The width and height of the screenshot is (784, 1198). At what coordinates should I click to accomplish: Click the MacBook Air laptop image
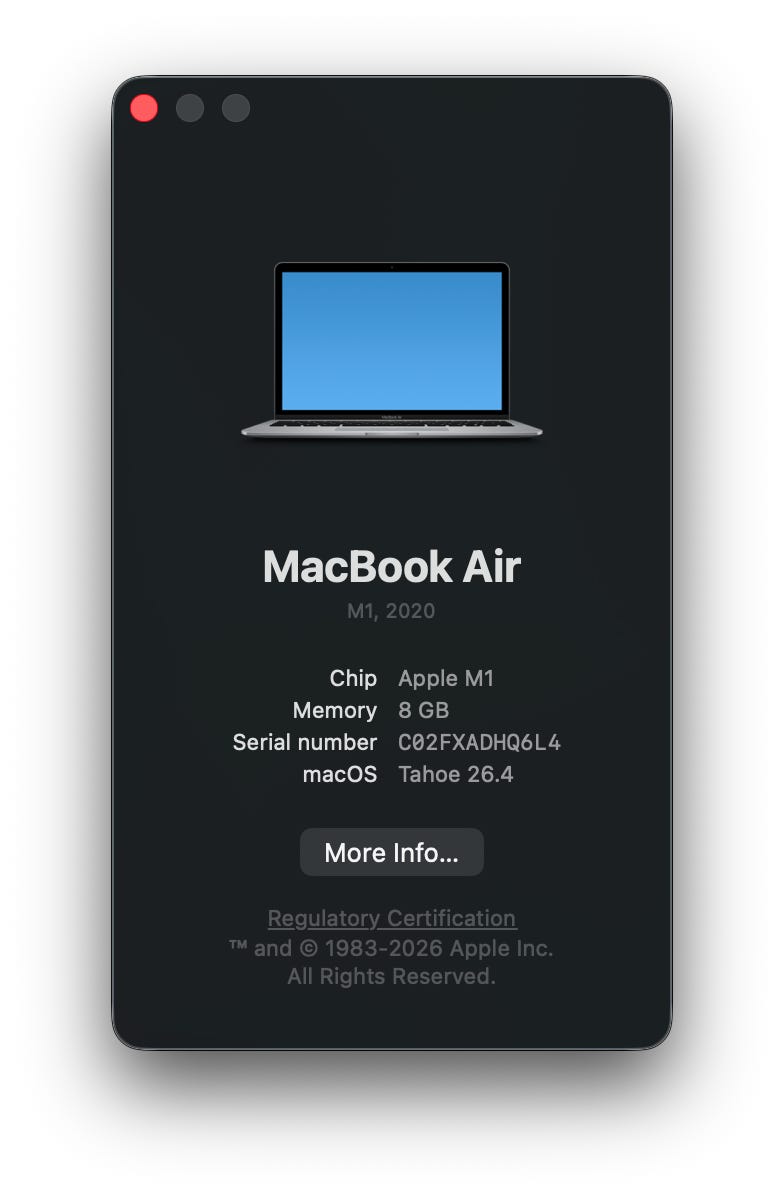pos(391,351)
